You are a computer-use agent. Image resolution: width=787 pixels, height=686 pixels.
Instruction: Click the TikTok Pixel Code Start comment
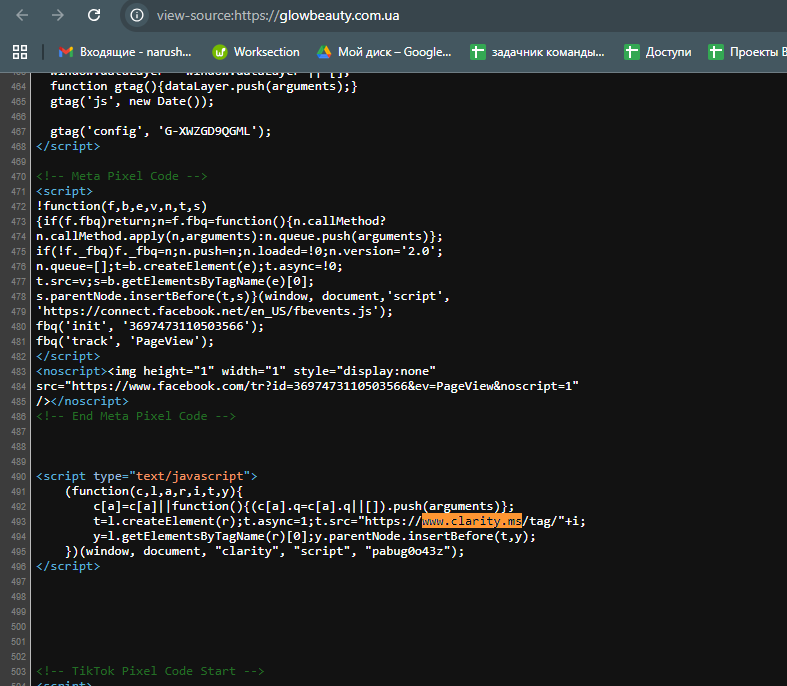(x=150, y=671)
